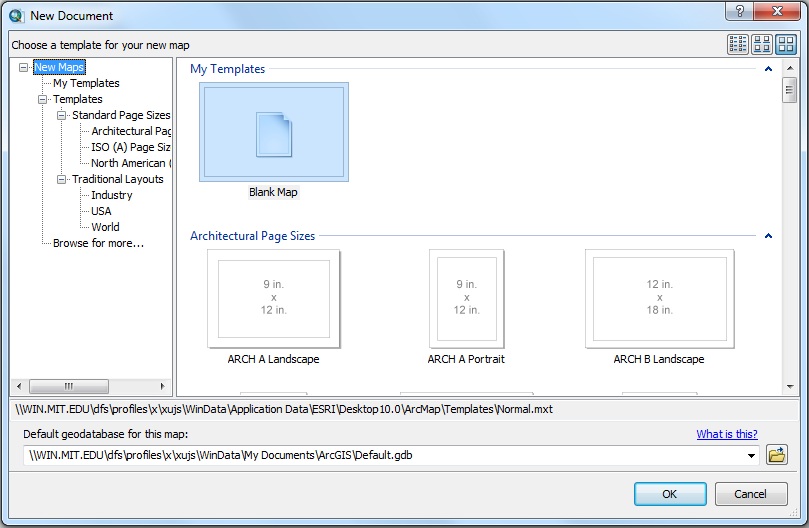Choose ARCH A Landscape template

273,297
